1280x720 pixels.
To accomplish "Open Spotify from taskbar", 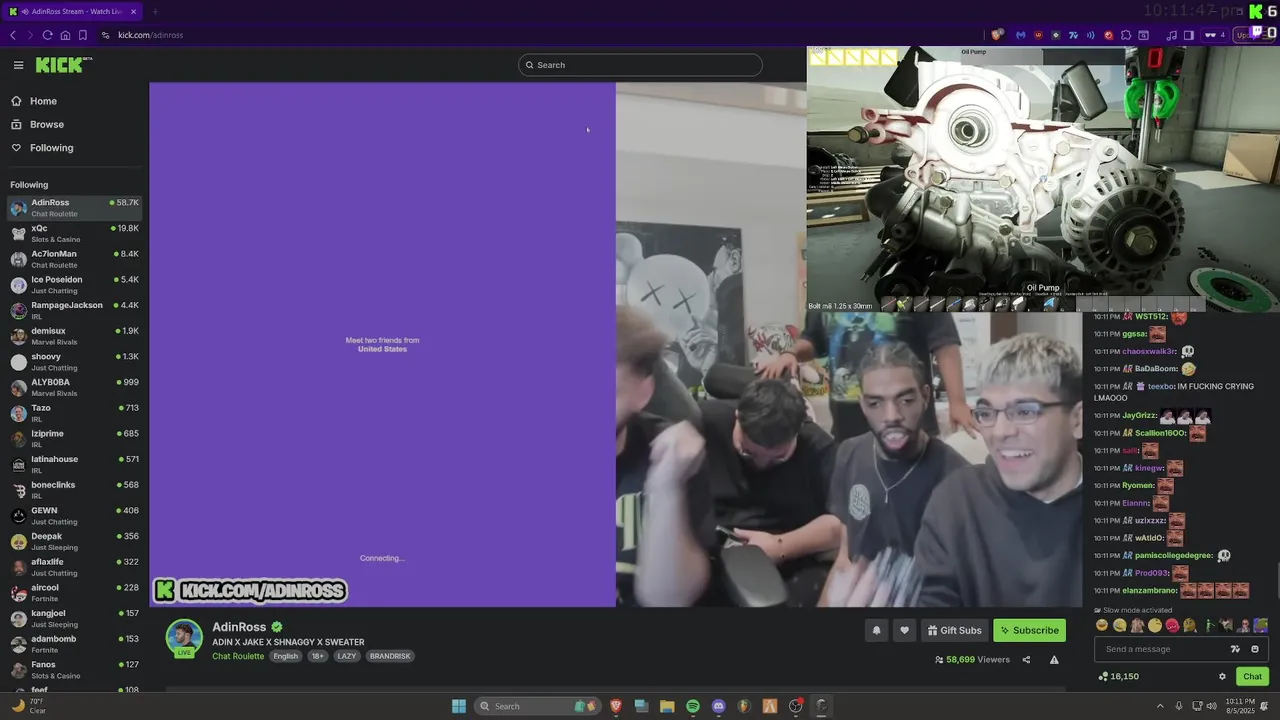I will coord(693,706).
